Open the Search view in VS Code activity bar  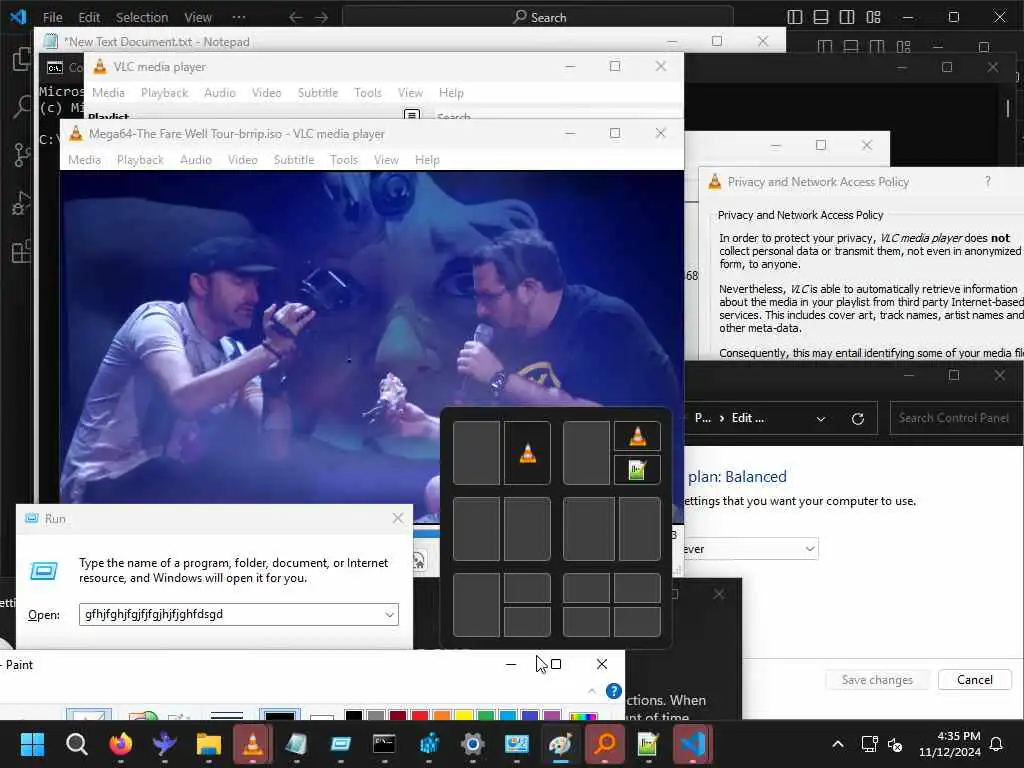tap(21, 106)
